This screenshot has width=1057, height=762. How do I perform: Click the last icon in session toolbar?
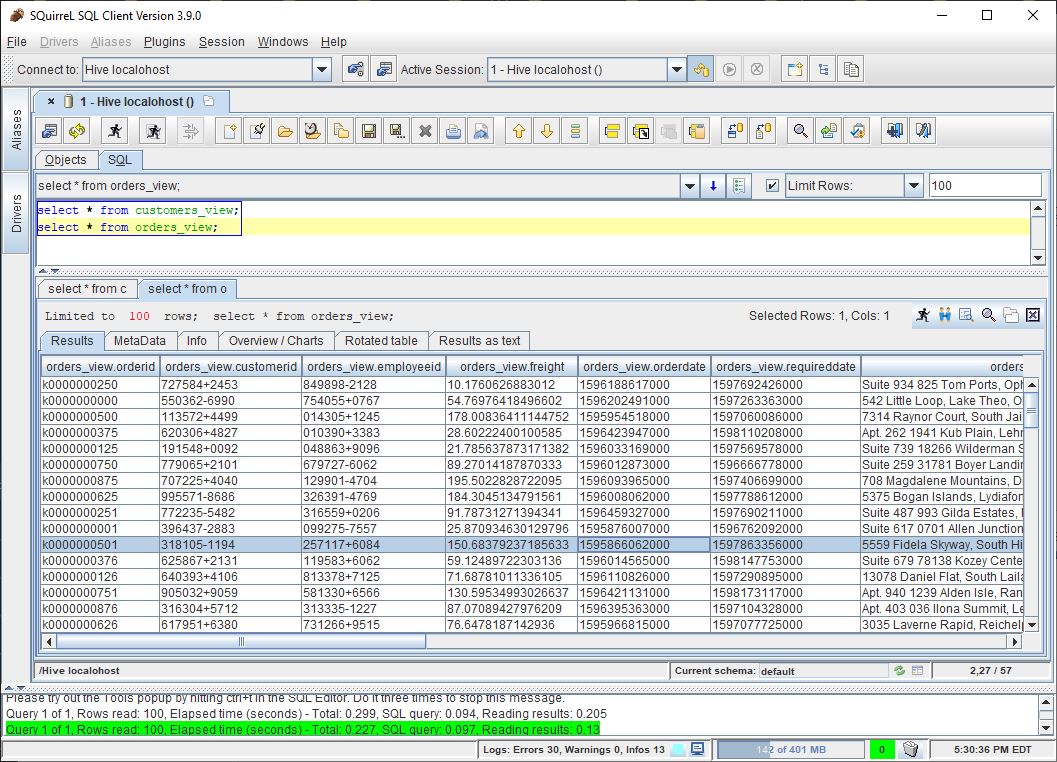(923, 131)
